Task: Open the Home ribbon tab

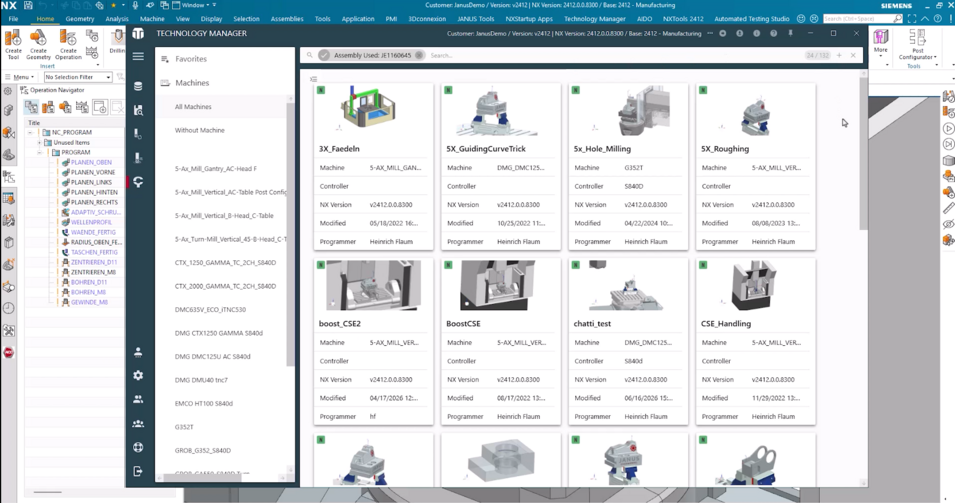Action: pos(45,19)
